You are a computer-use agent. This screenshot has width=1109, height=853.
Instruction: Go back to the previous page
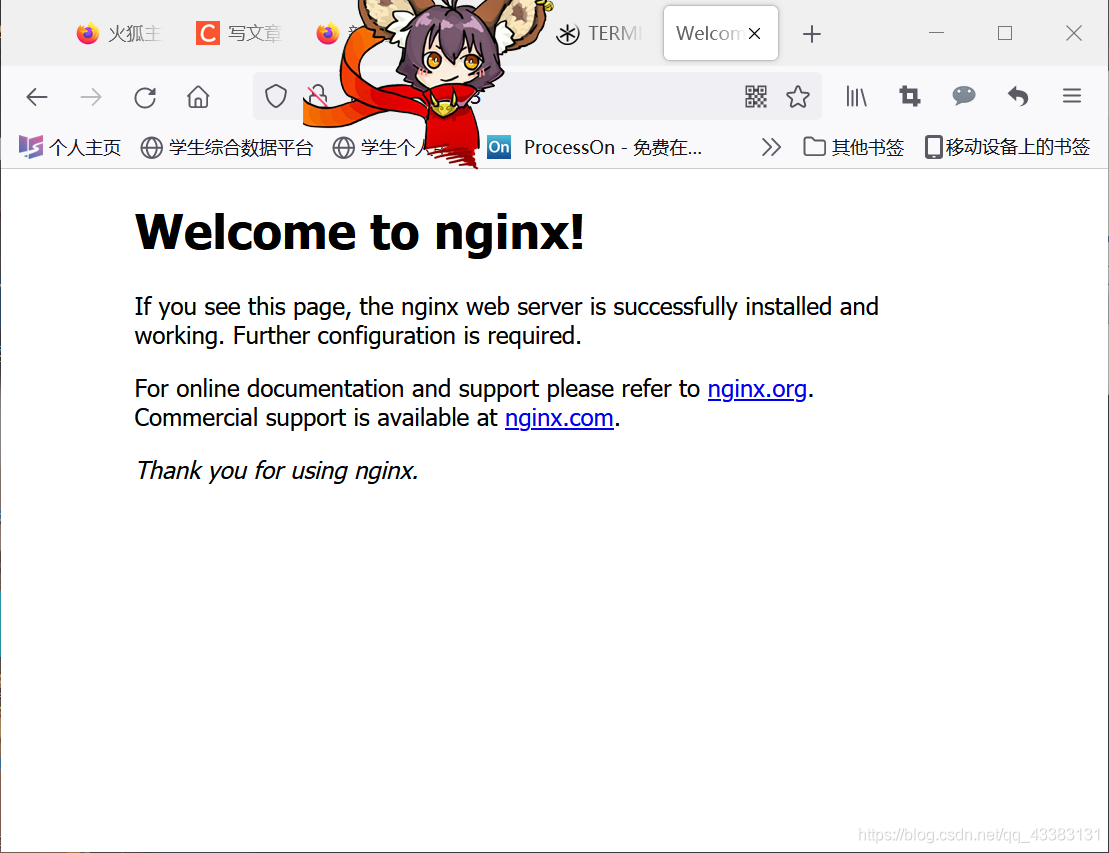click(x=37, y=97)
